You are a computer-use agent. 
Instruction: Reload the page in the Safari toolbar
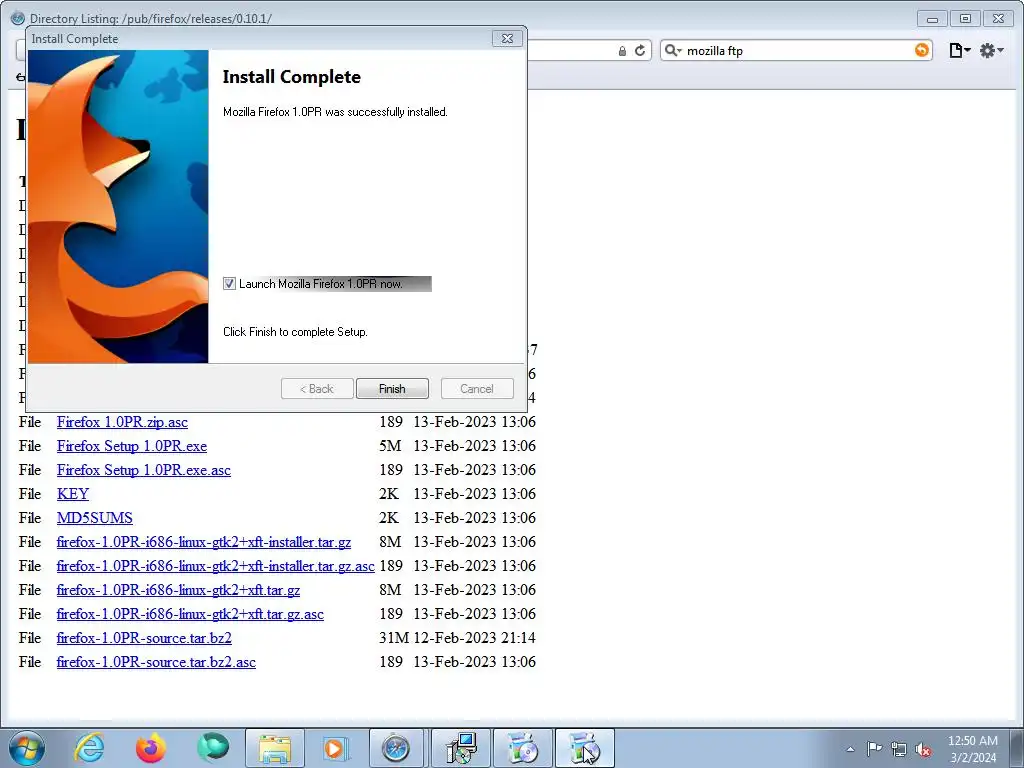pyautogui.click(x=640, y=50)
